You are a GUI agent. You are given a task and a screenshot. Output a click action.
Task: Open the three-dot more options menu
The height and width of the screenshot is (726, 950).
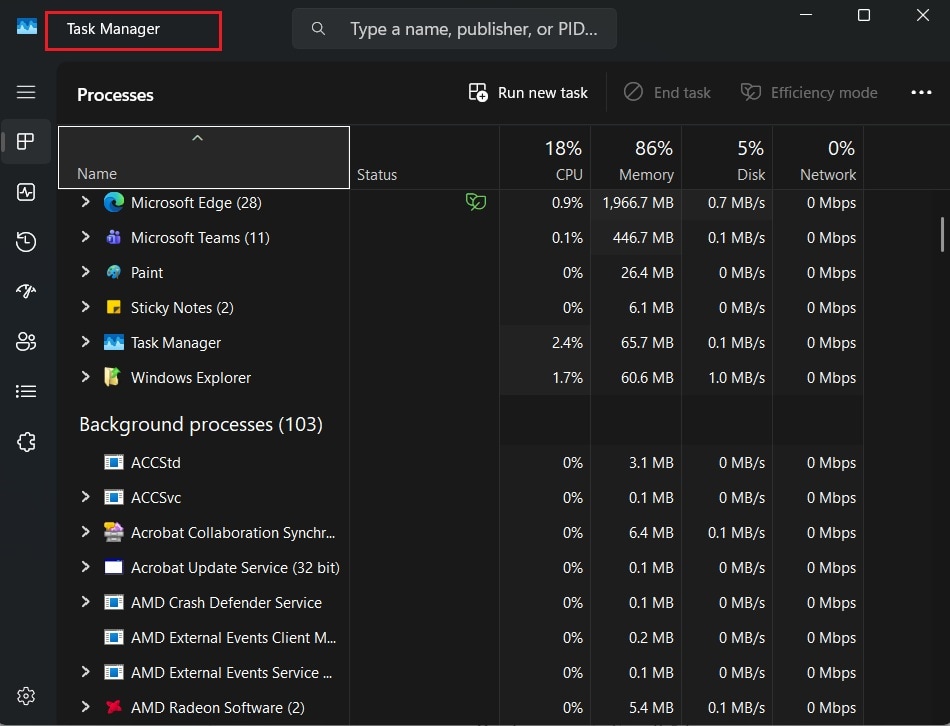[921, 93]
